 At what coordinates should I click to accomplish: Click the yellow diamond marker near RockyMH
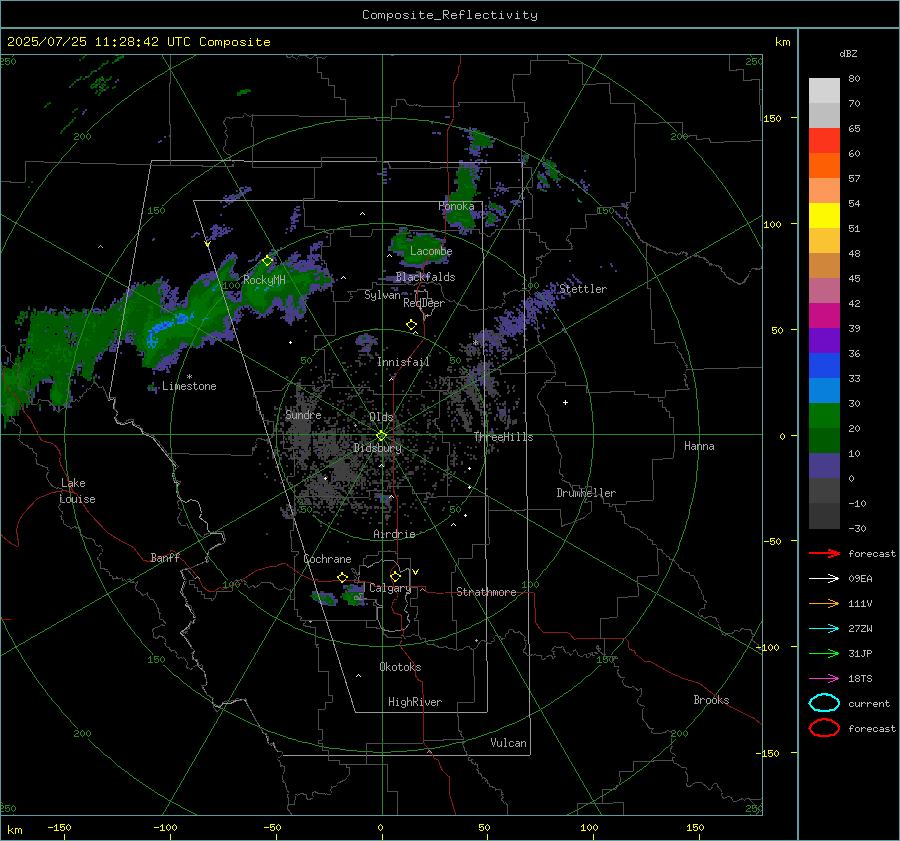coord(267,261)
